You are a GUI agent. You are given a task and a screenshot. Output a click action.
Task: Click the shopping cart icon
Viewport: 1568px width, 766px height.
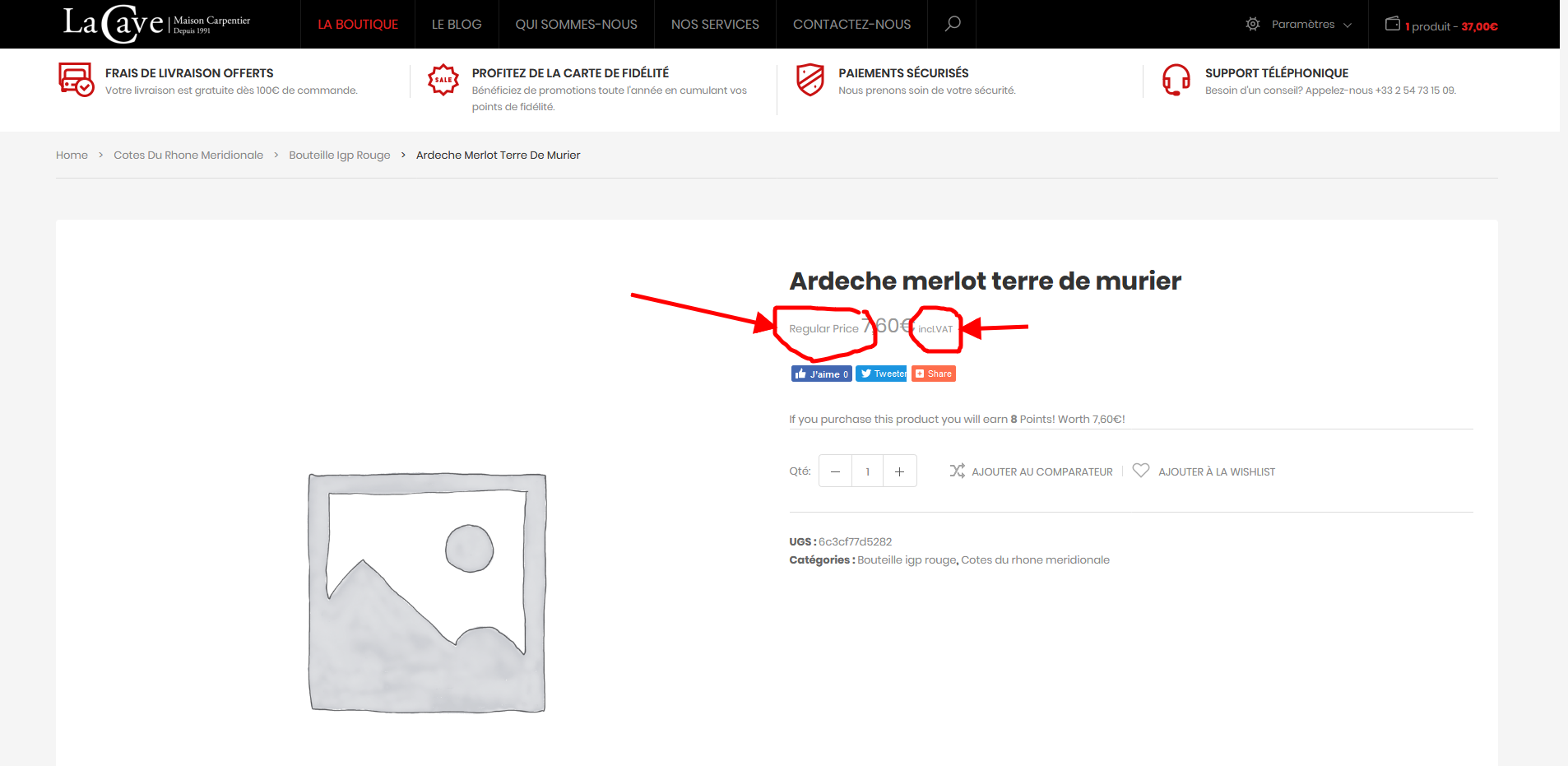[x=1392, y=24]
